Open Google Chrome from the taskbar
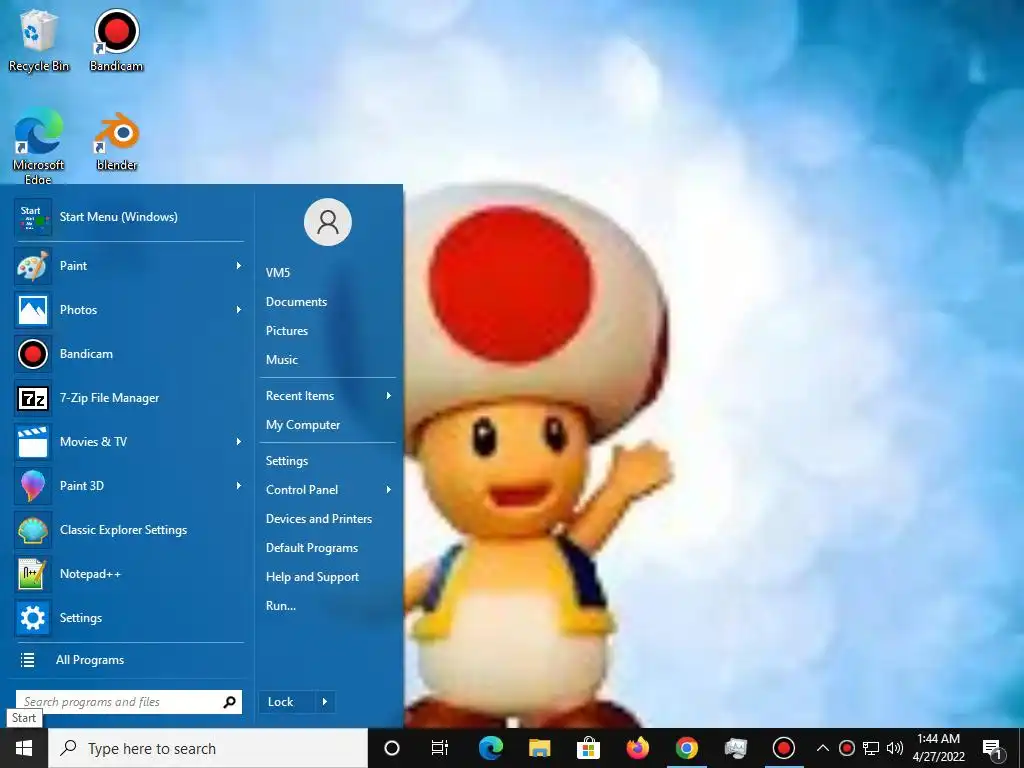This screenshot has width=1024, height=768. 686,748
